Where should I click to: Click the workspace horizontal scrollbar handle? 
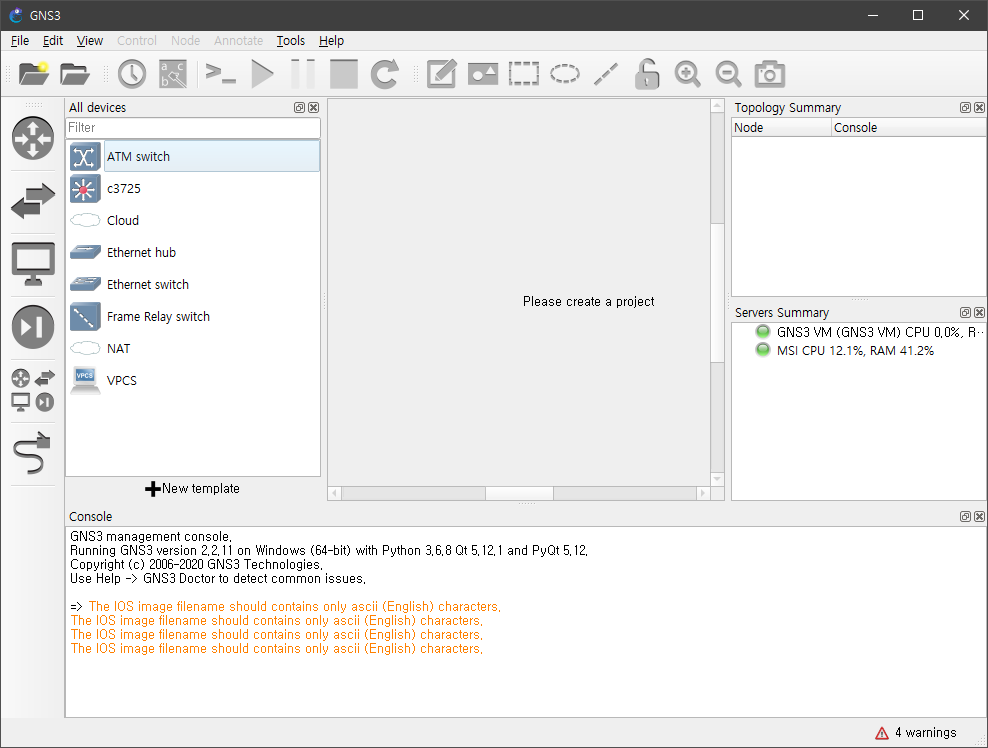pos(519,493)
